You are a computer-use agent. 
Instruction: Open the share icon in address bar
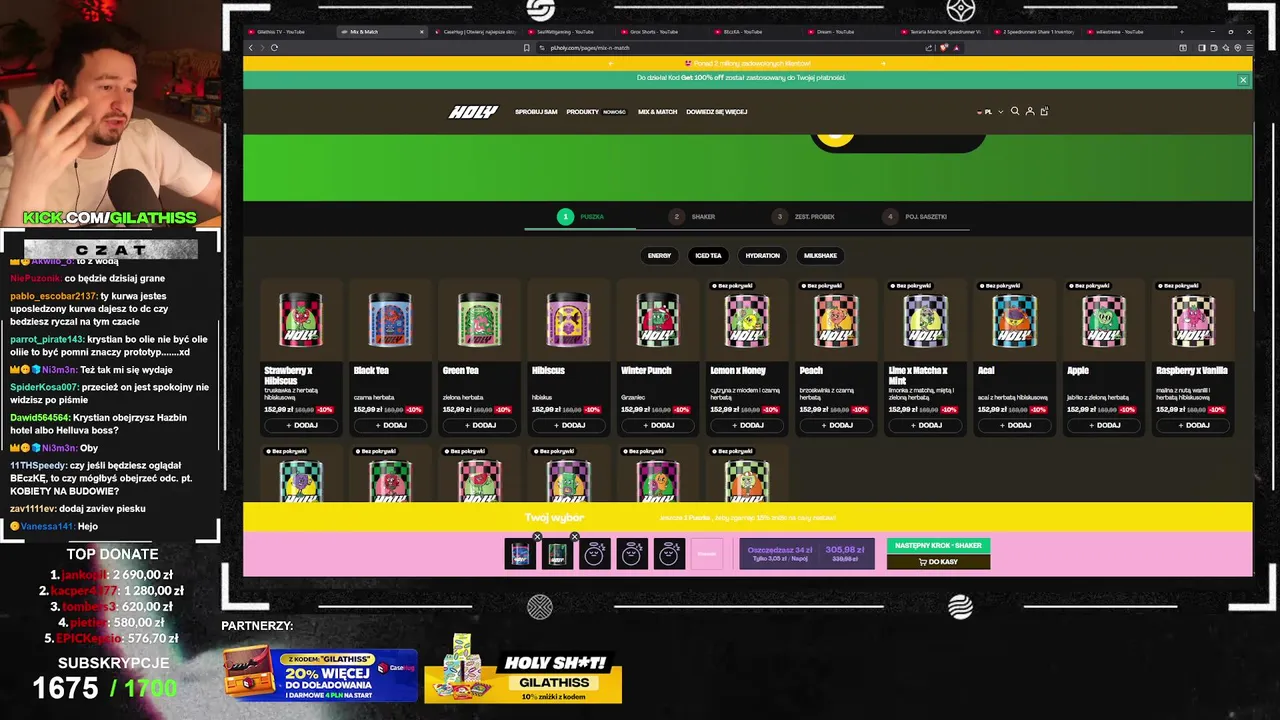click(930, 48)
